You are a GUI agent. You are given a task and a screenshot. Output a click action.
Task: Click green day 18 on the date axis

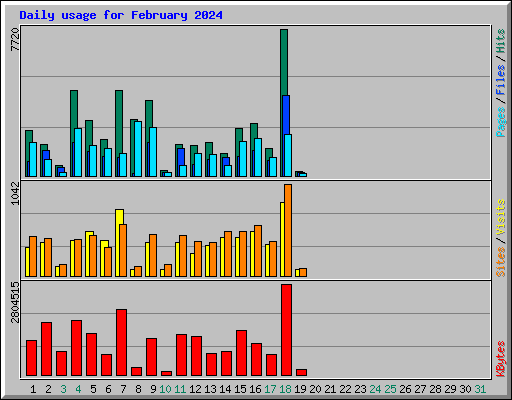(x=285, y=389)
